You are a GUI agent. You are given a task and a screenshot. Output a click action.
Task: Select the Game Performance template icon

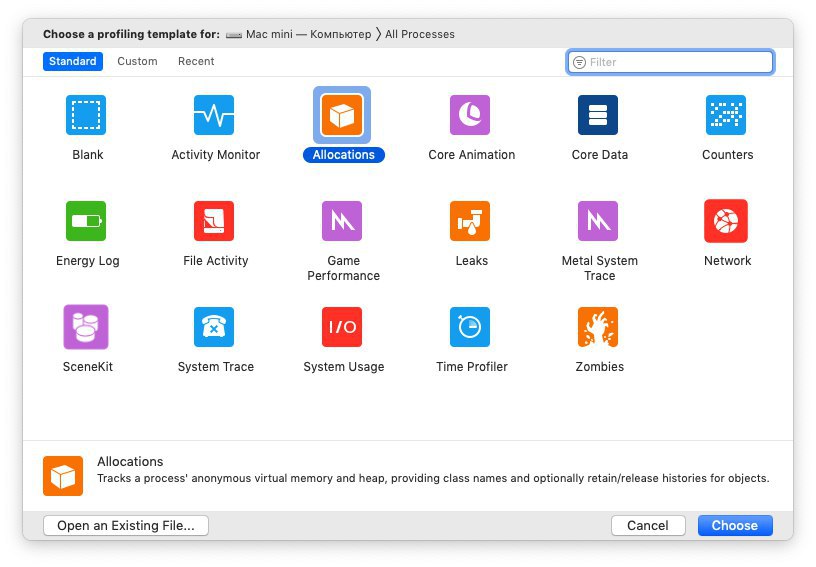tap(342, 221)
